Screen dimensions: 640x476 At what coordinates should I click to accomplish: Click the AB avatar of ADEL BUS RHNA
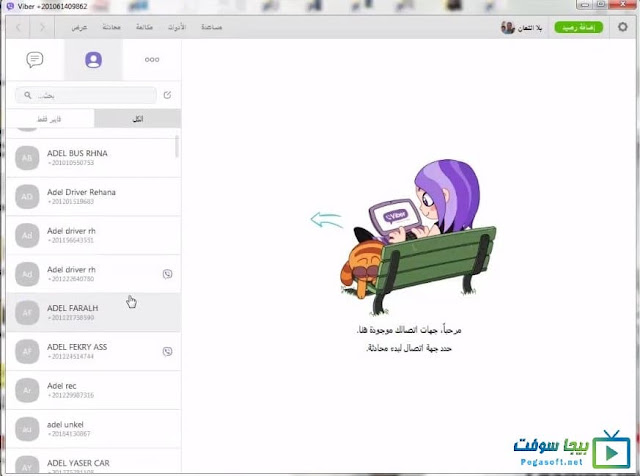(x=27, y=158)
